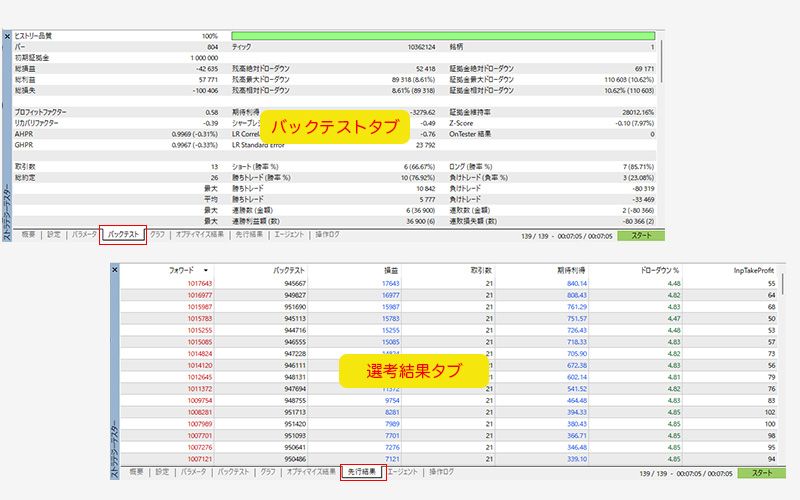This screenshot has height=500, width=800.
Task: Open the グラフ tab in top panel
Action: (x=157, y=235)
